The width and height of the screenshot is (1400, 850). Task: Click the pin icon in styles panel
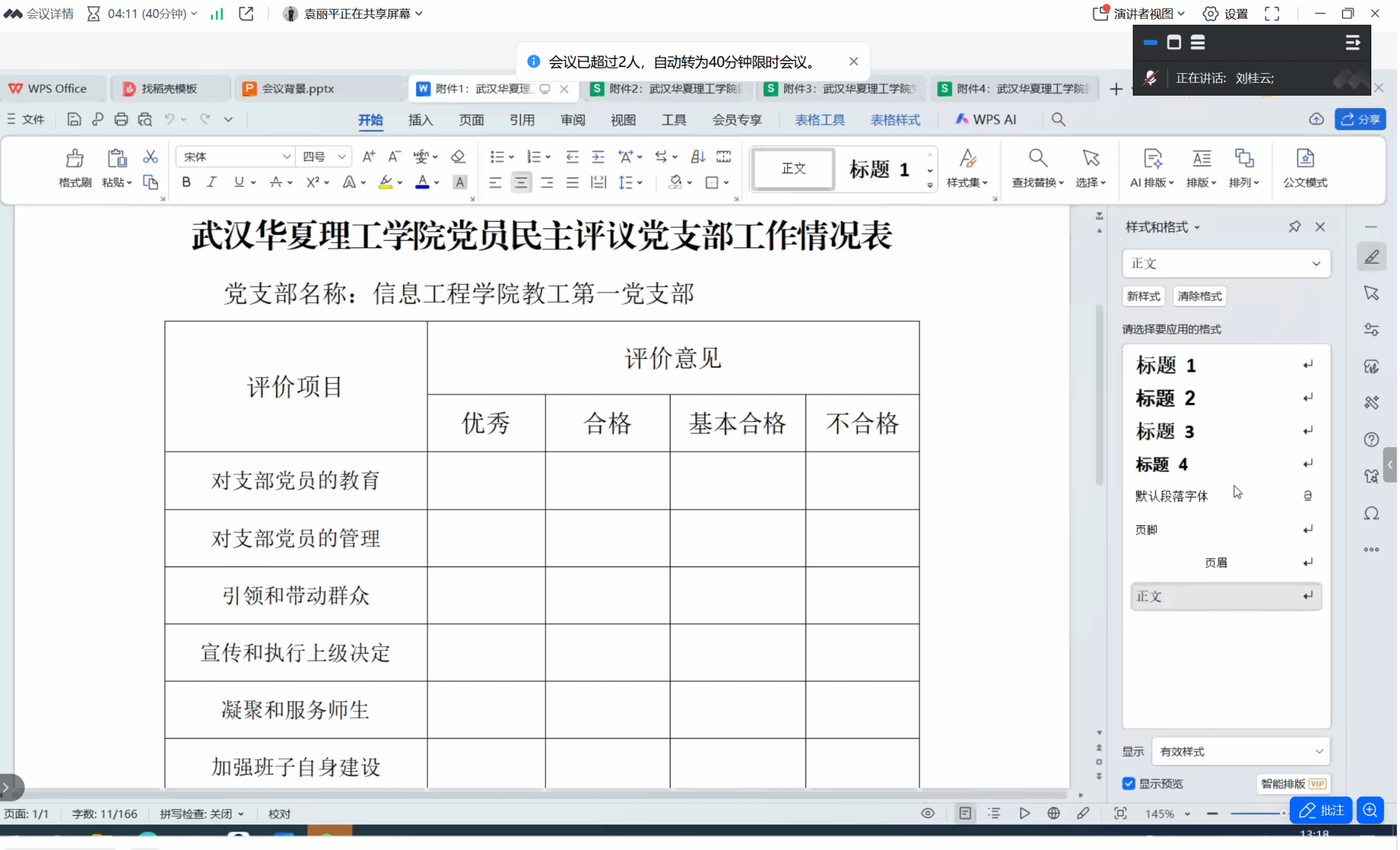pos(1294,226)
